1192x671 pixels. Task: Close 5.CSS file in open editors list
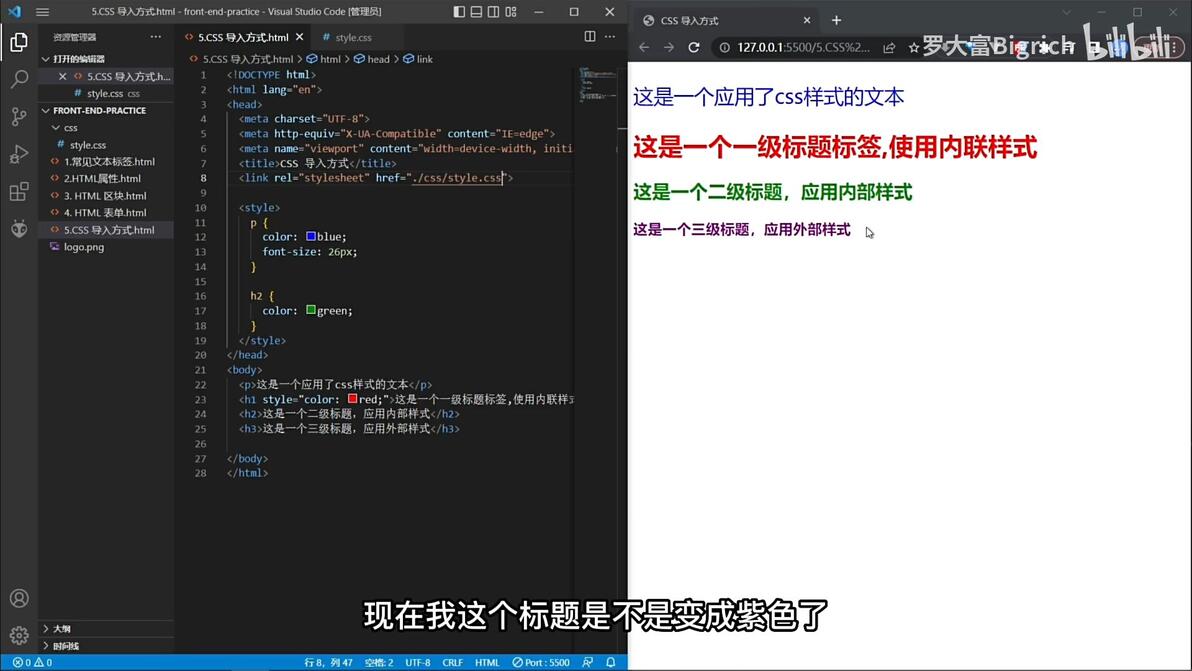click(x=62, y=76)
